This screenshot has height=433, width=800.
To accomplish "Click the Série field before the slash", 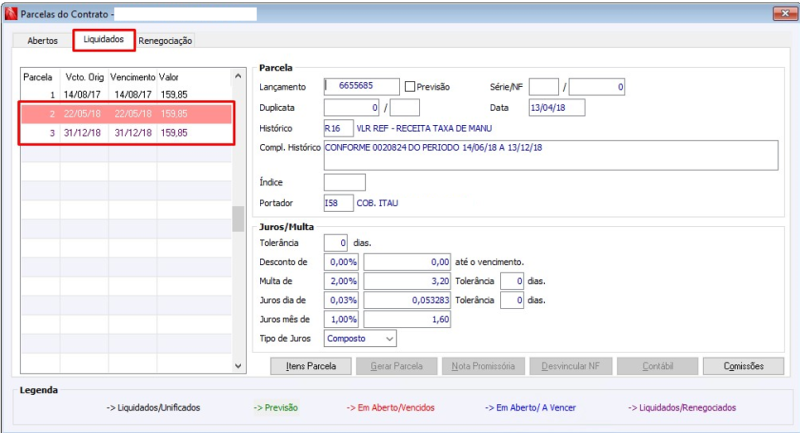I will tap(544, 87).
